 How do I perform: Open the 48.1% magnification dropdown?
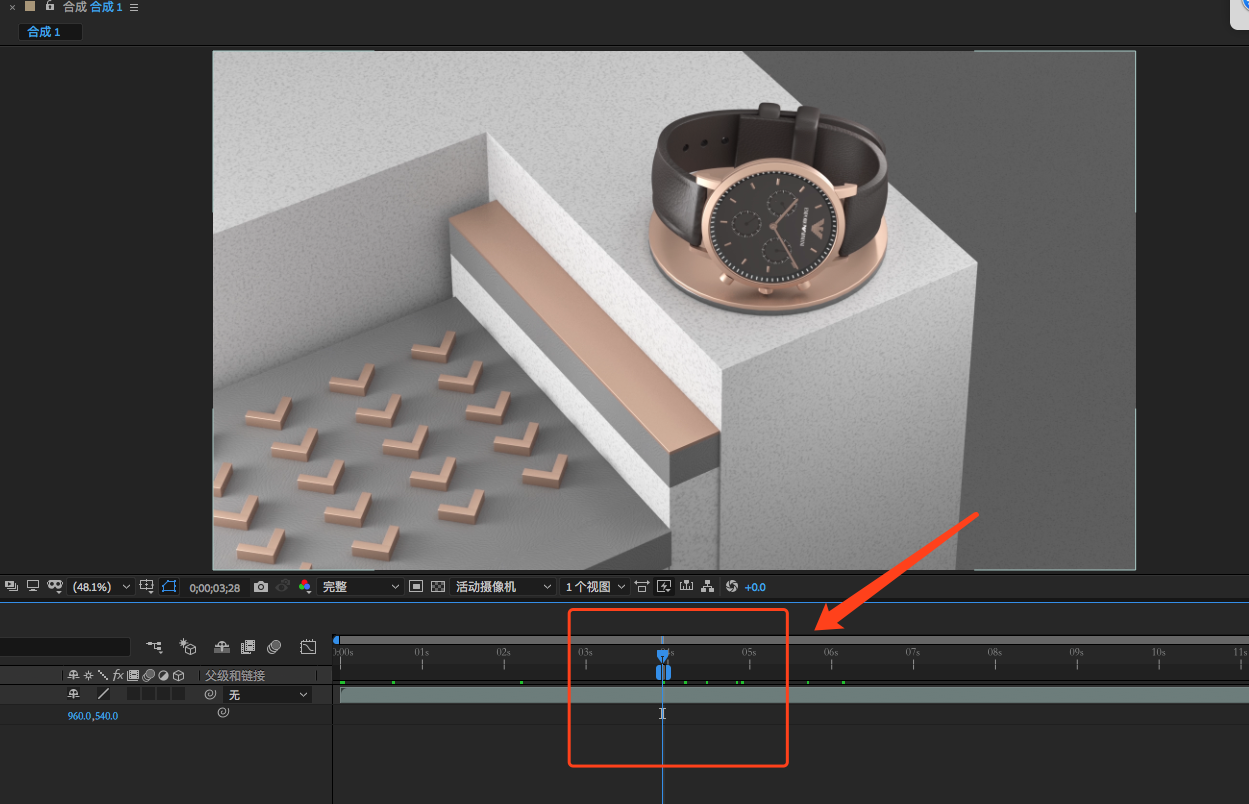click(101, 587)
